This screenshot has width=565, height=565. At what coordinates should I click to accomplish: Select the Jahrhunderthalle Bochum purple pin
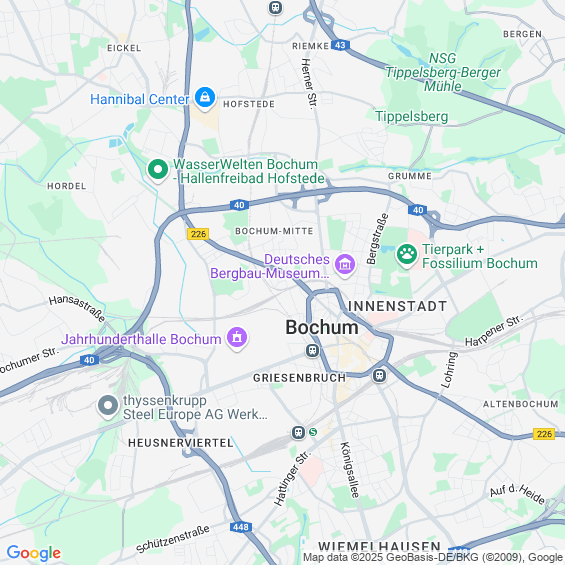tap(237, 338)
